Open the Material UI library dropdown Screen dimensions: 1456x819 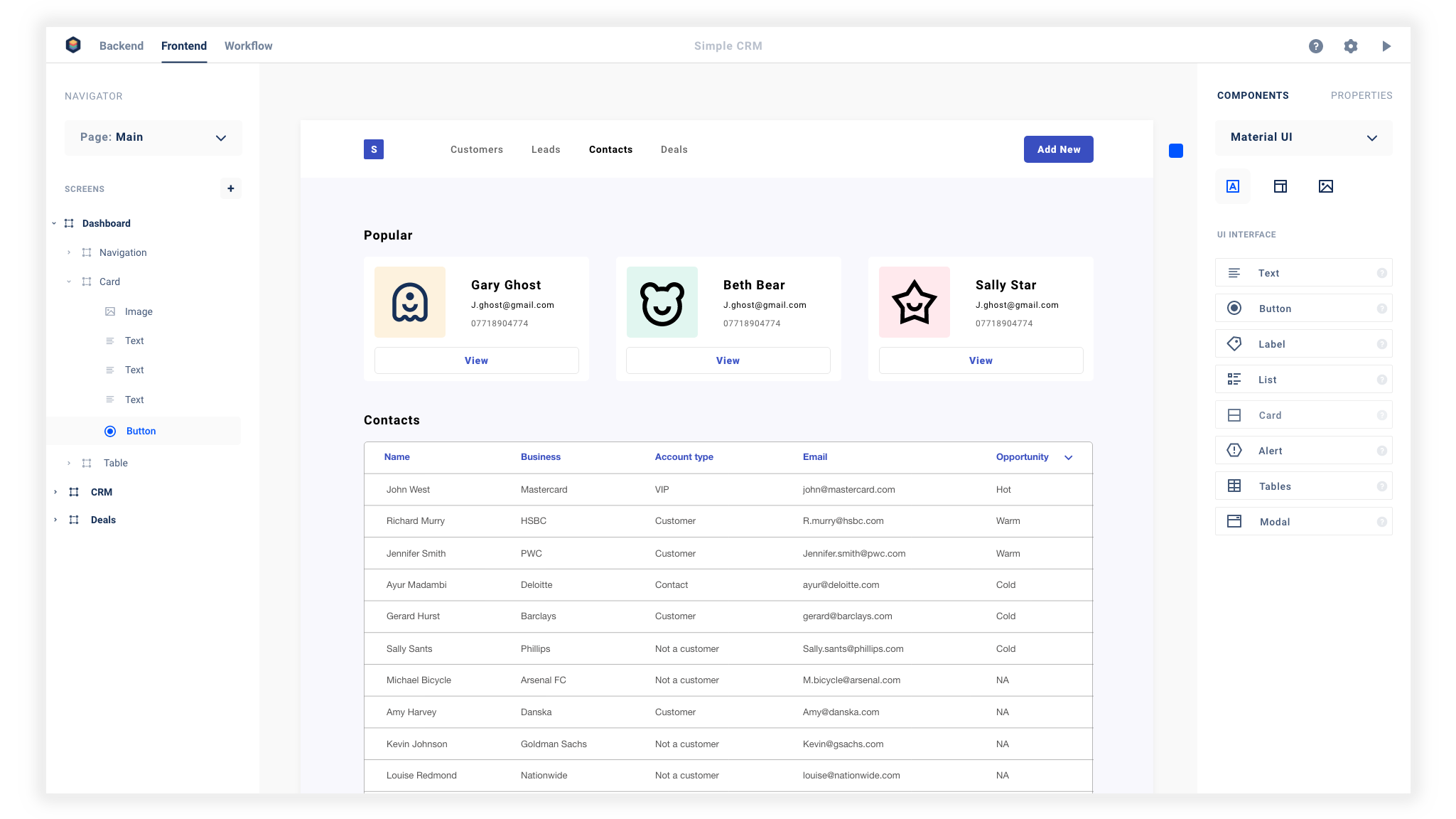[x=1304, y=137]
